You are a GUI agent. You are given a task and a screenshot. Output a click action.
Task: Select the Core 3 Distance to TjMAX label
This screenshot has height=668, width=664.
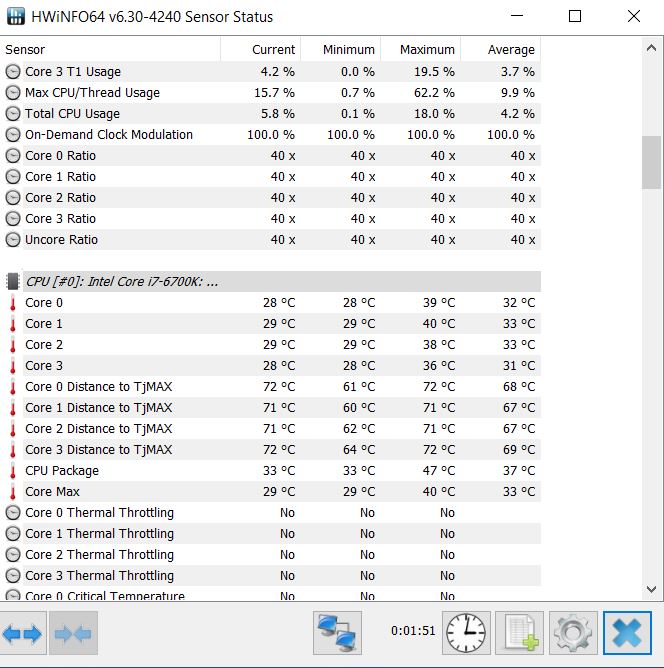[x=98, y=449]
